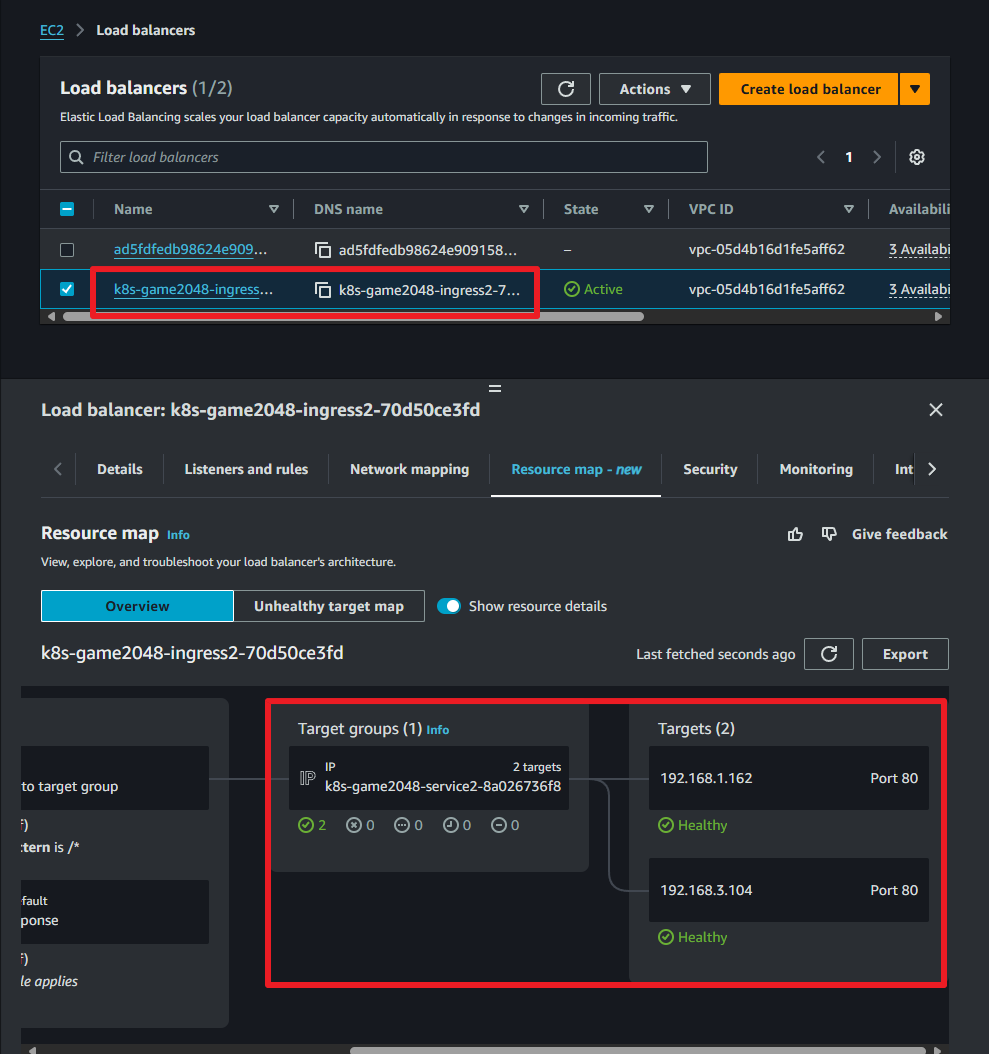
Task: Sort by Name column arrow
Action: point(274,210)
